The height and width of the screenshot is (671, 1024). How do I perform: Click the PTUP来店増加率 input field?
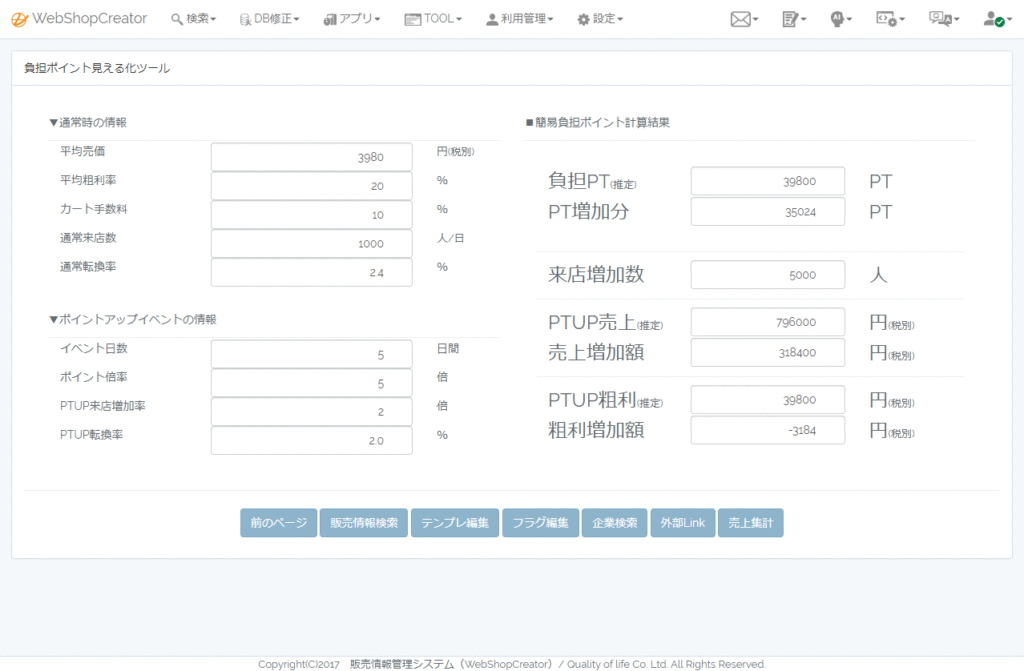tap(312, 412)
